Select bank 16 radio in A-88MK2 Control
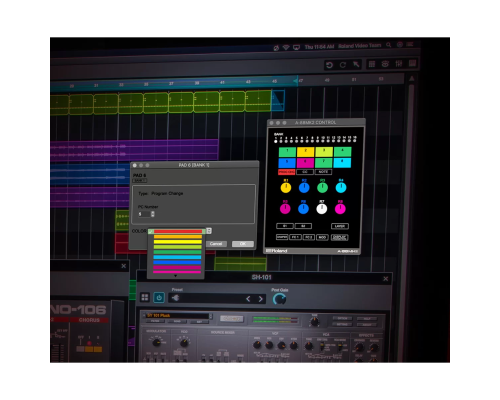This screenshot has height=400, width=500. (x=355, y=140)
